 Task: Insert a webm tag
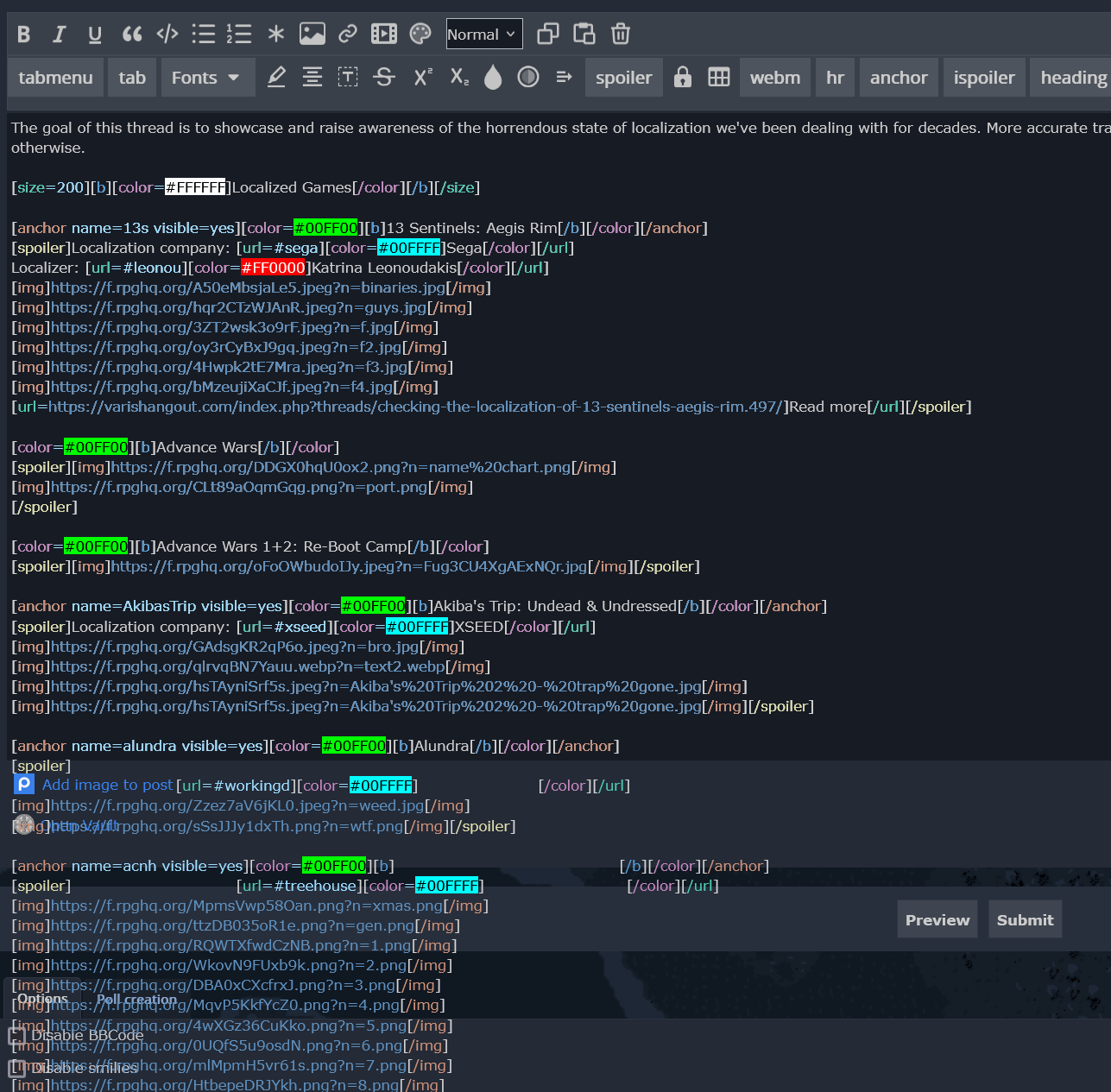click(x=775, y=78)
